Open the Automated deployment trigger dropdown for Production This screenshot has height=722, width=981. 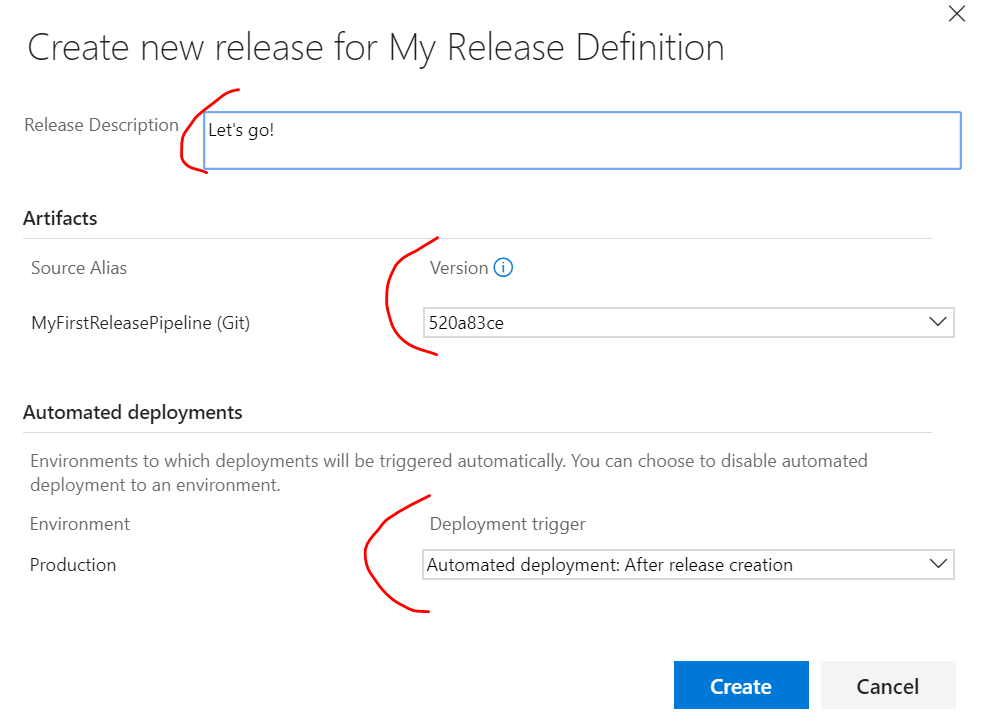click(687, 565)
